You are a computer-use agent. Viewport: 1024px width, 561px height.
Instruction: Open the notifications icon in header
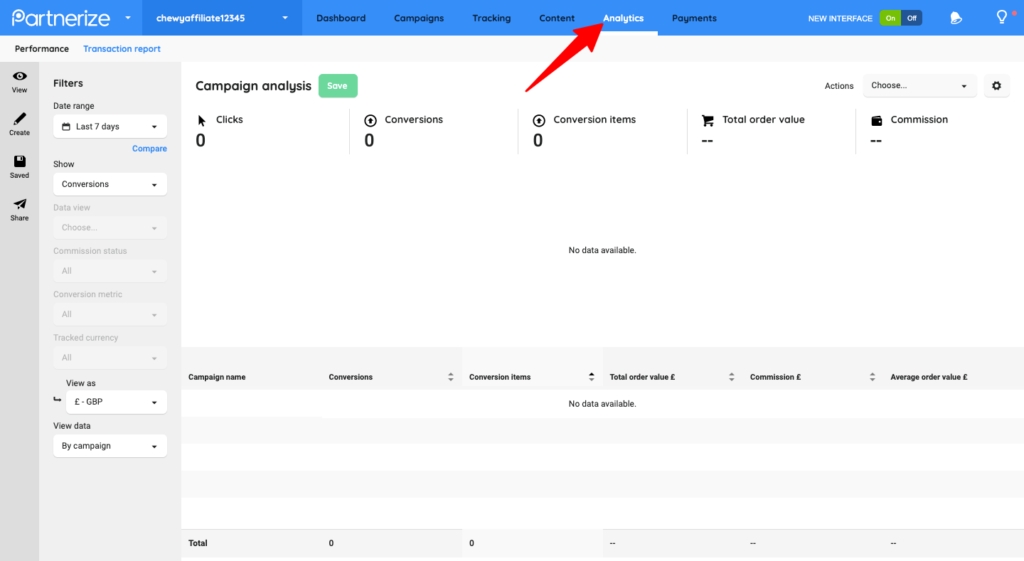(956, 18)
